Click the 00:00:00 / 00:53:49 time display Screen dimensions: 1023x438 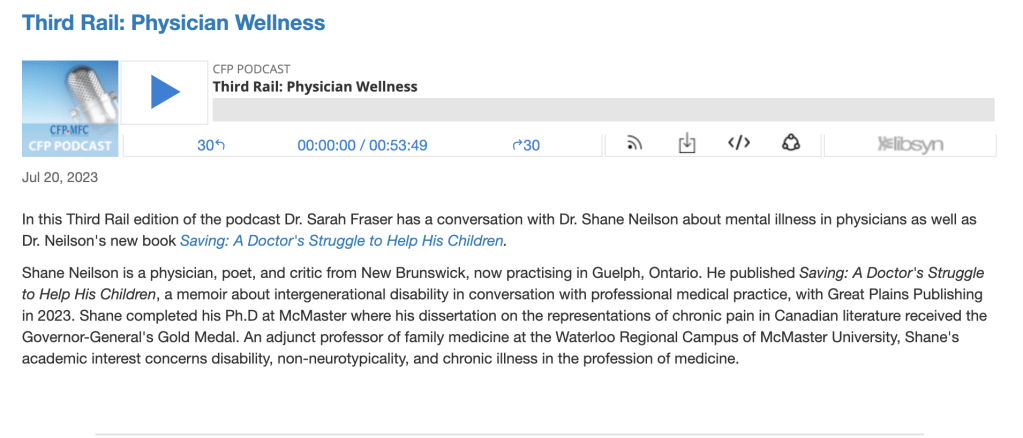(x=362, y=145)
